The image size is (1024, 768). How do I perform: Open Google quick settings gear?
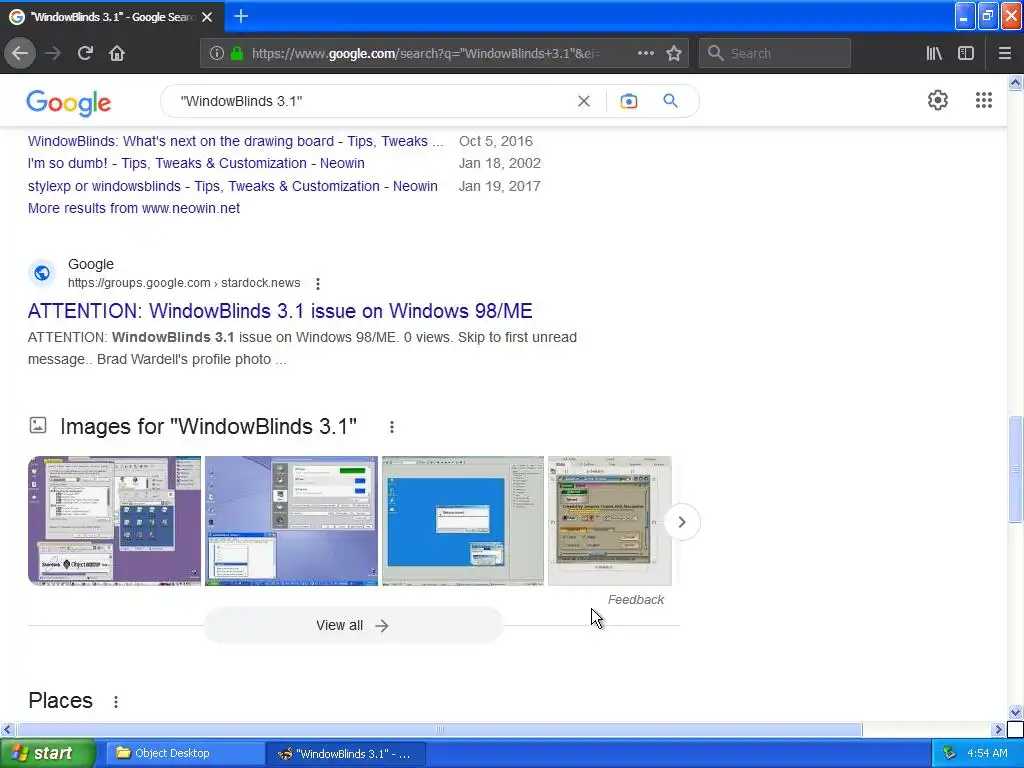point(938,100)
